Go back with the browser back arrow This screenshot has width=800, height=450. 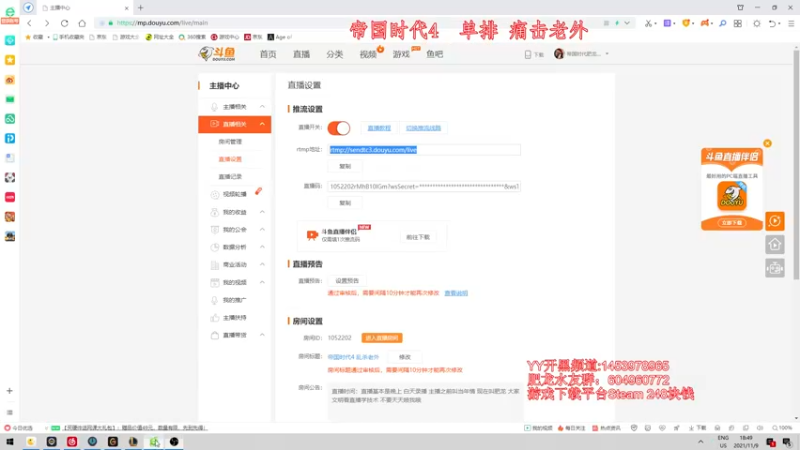pyautogui.click(x=29, y=23)
